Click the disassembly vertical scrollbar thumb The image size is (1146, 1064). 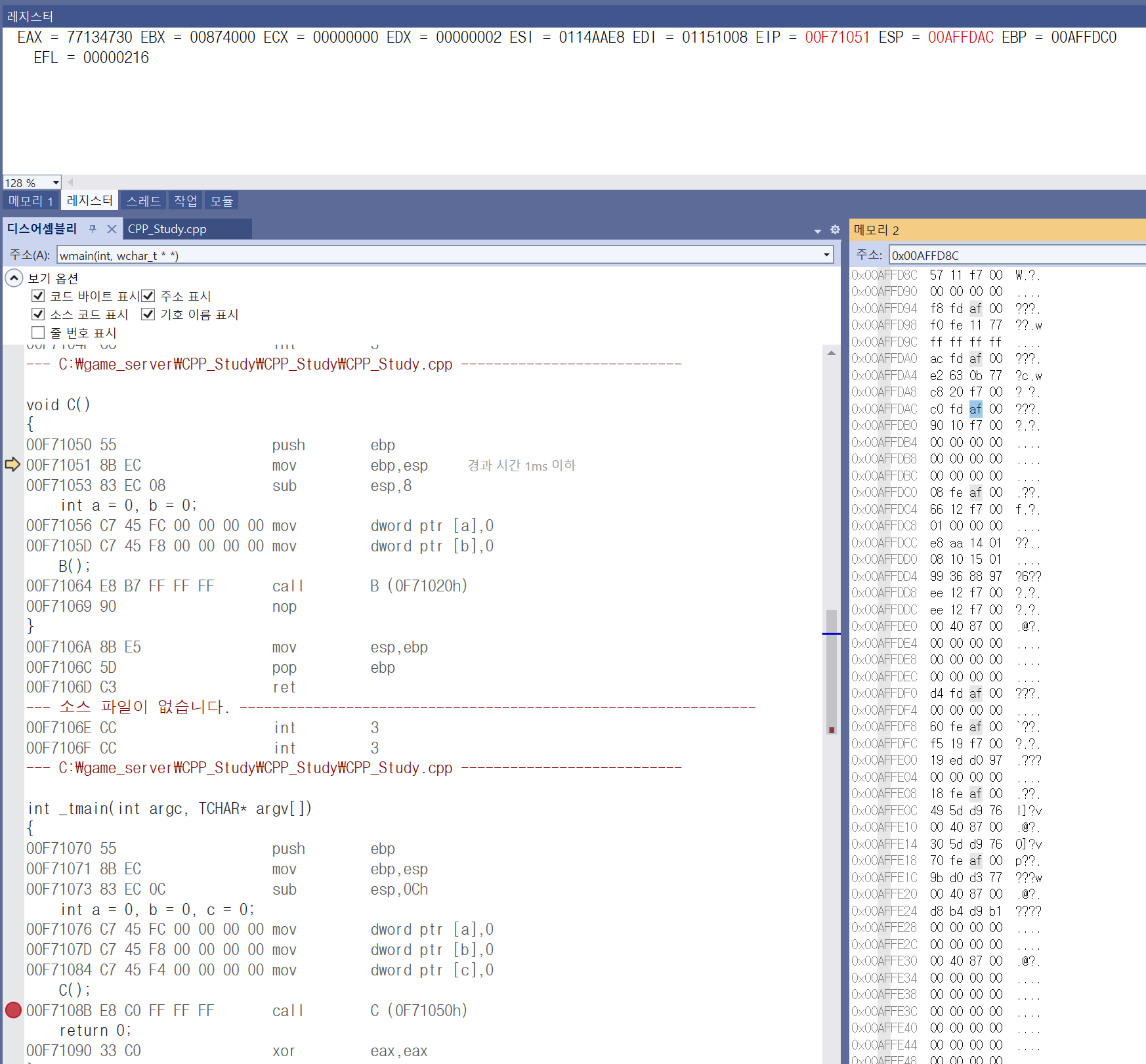point(832,673)
